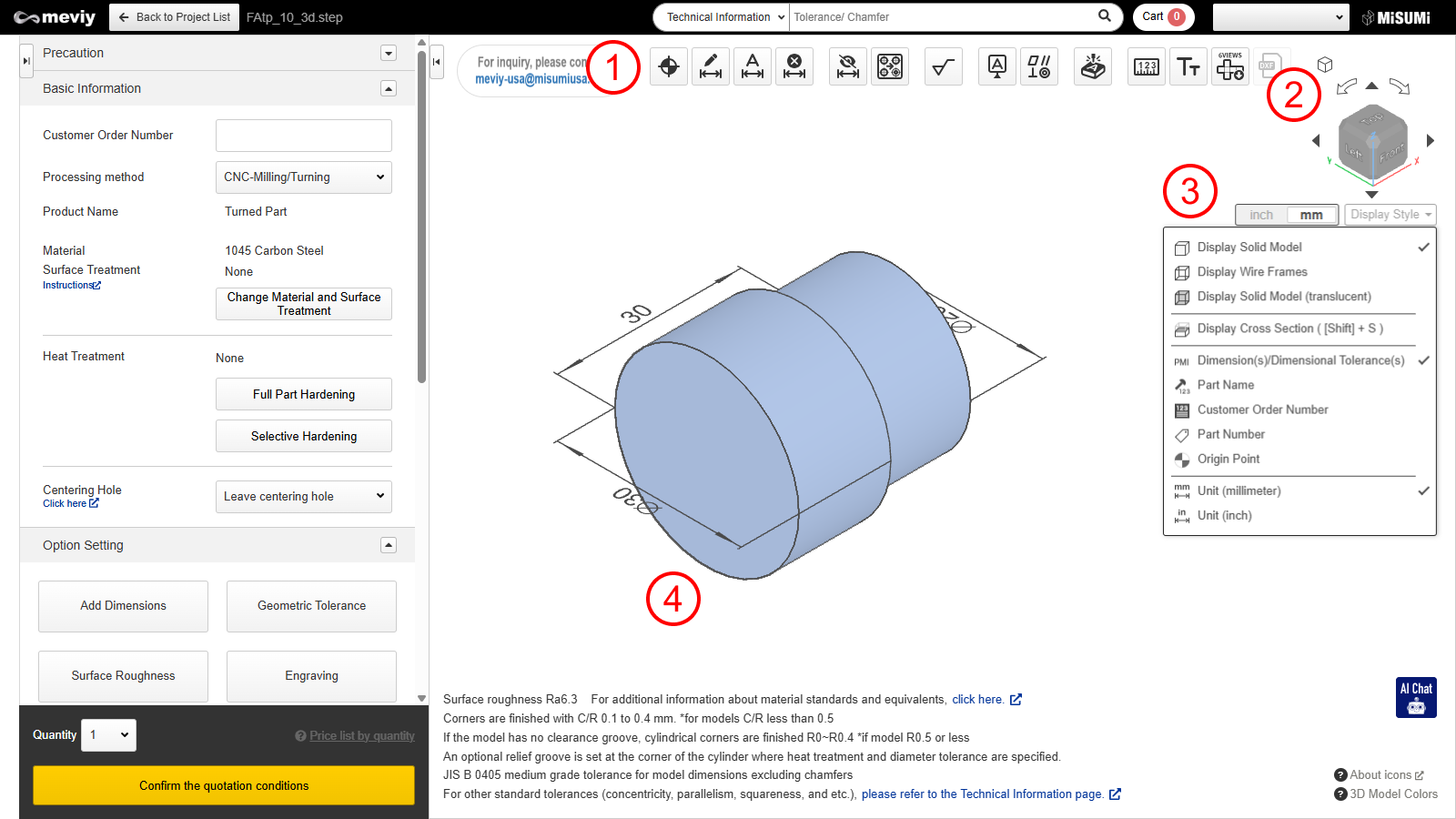The width and height of the screenshot is (1456, 819).
Task: Click the Customer Order Number input field
Action: click(304, 136)
